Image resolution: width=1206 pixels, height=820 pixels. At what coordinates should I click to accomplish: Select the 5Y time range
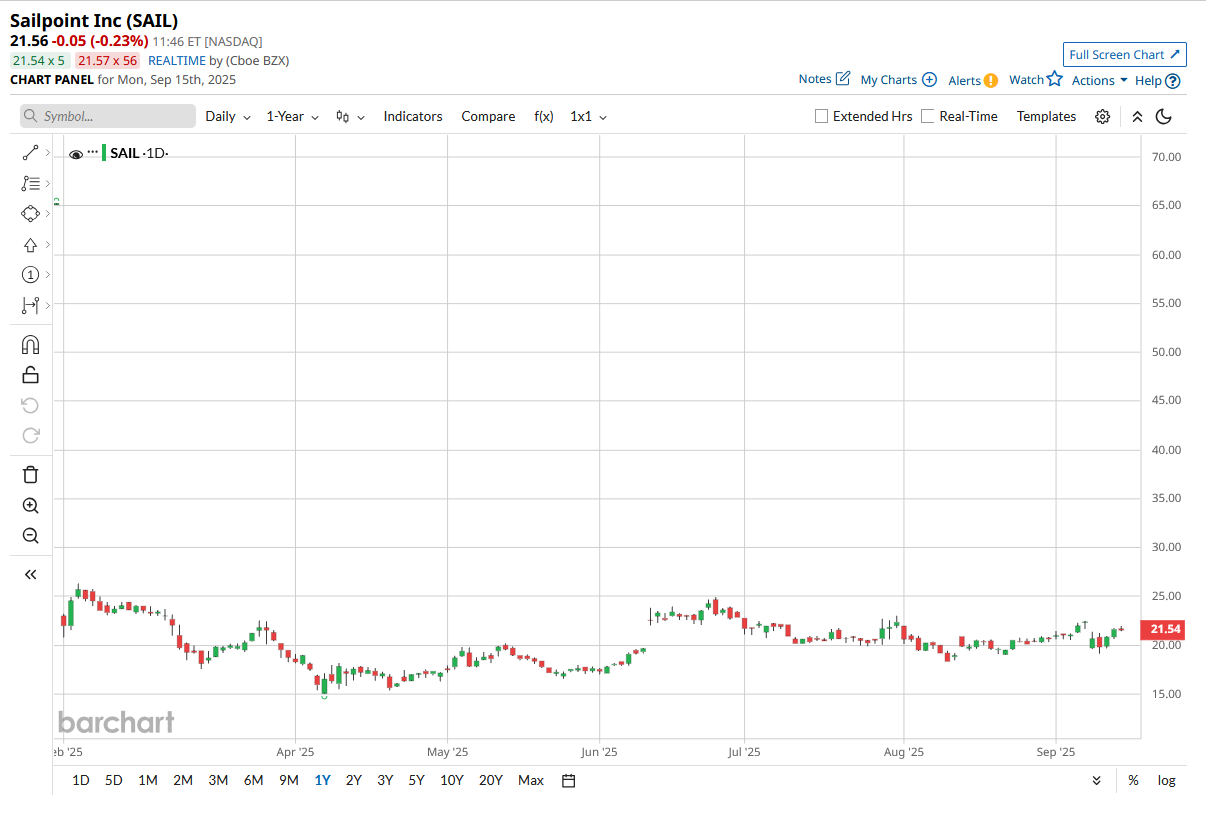point(416,780)
